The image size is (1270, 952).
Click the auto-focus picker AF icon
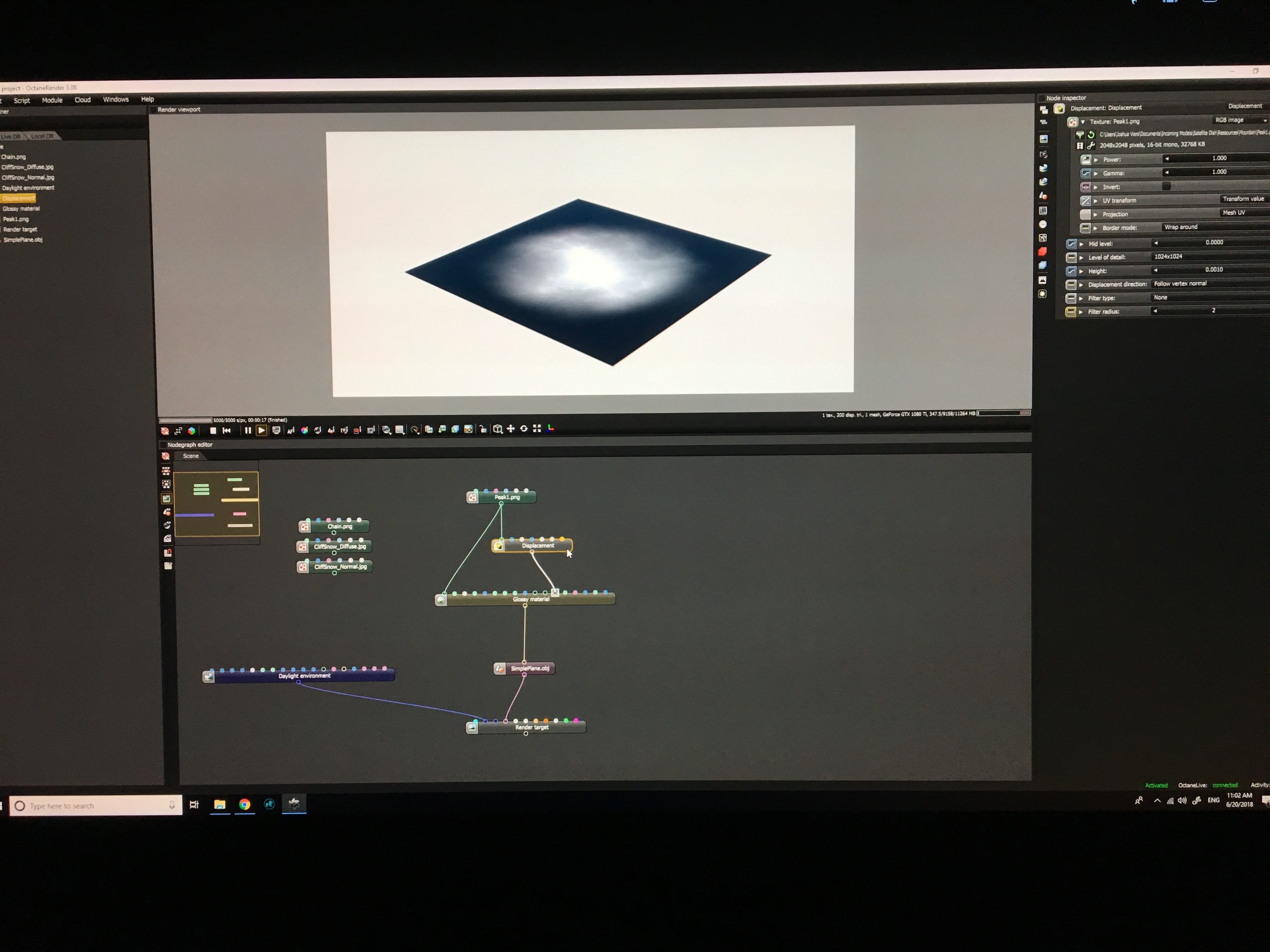click(290, 430)
